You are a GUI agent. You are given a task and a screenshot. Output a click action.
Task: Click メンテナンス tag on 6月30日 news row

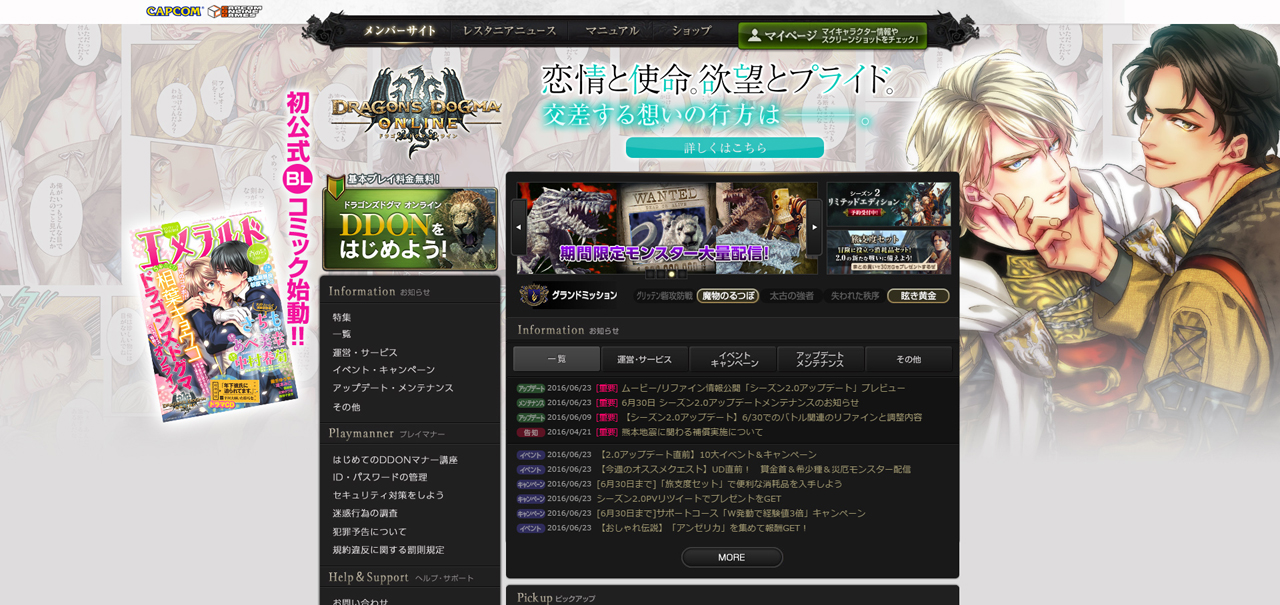tap(531, 403)
